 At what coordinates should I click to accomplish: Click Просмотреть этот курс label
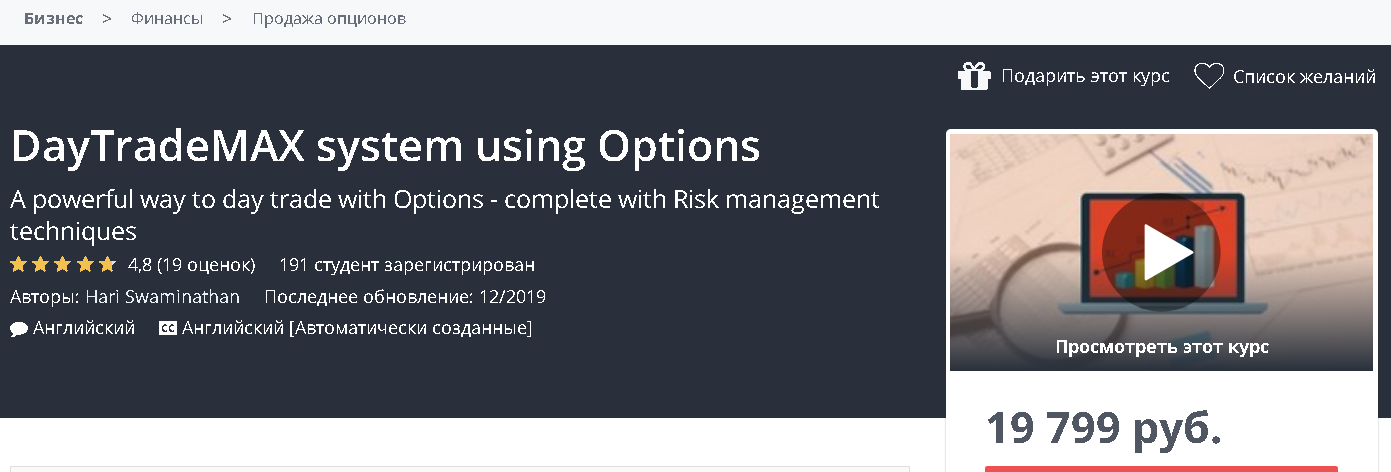pos(1162,347)
